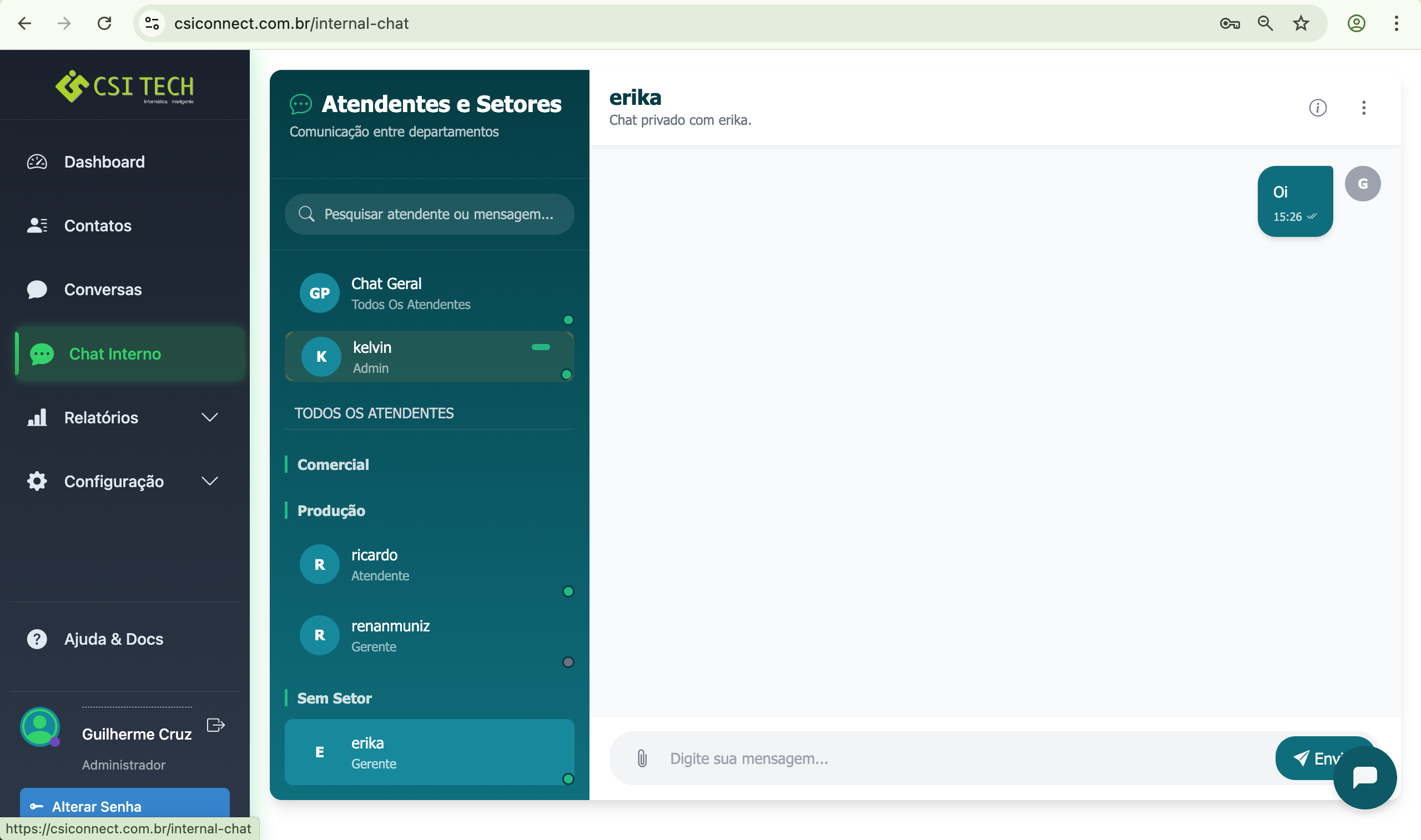Expand the Comercial sector group
The height and width of the screenshot is (840, 1421).
click(333, 465)
